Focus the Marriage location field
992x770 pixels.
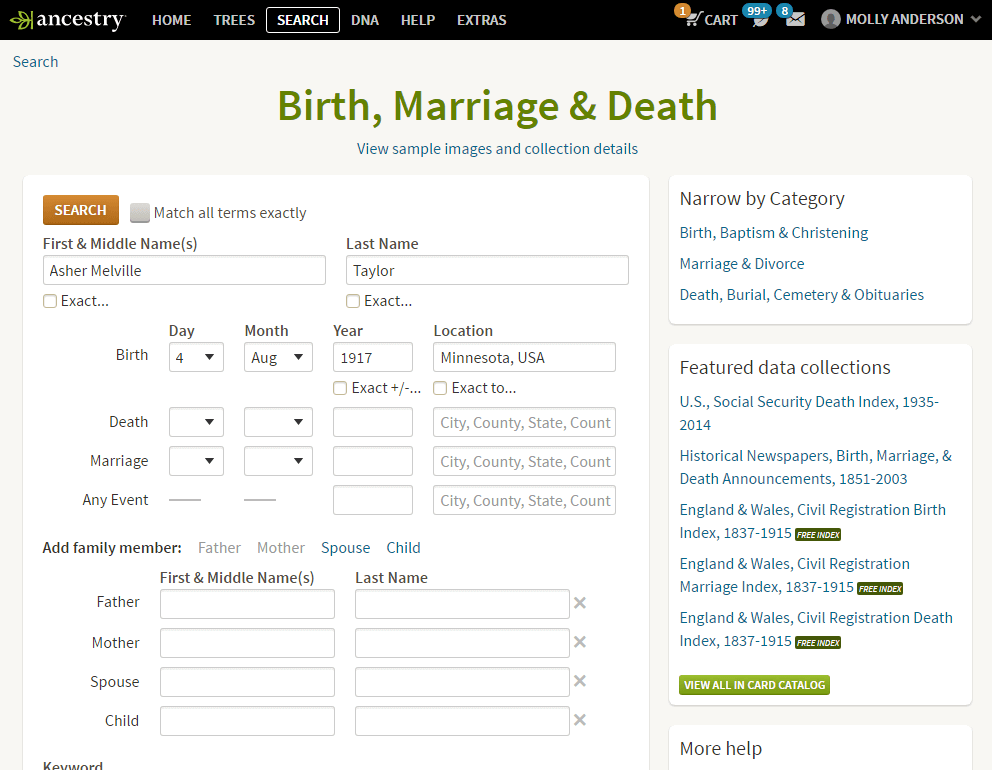[524, 461]
